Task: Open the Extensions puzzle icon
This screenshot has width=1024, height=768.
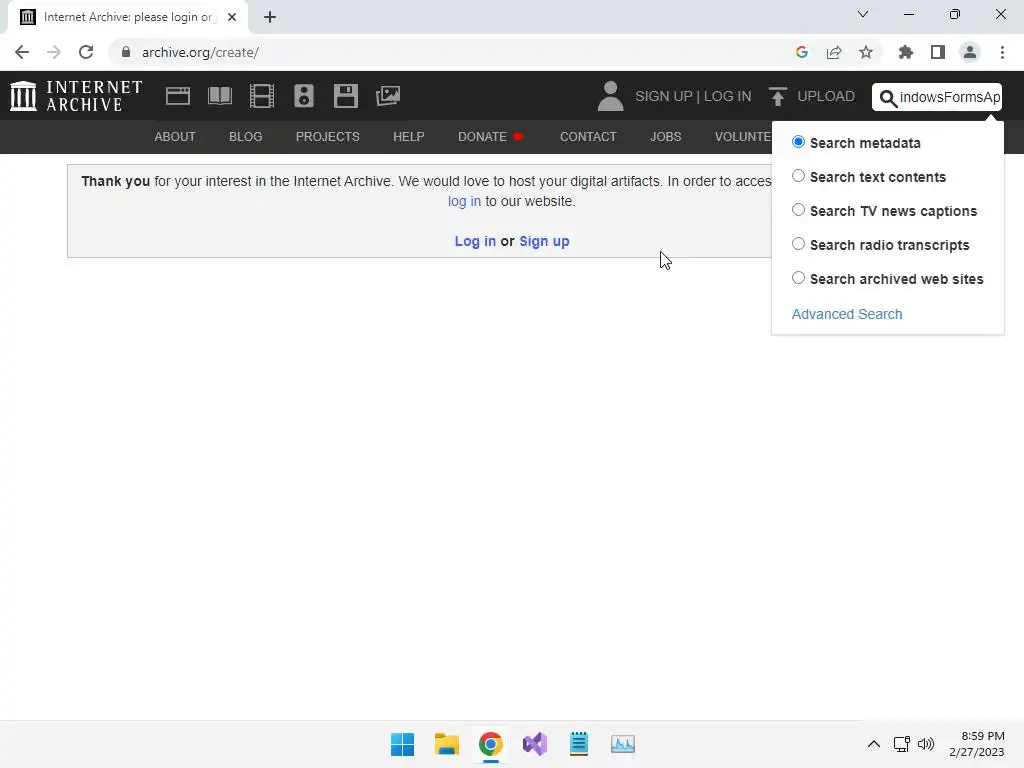Action: 906,52
